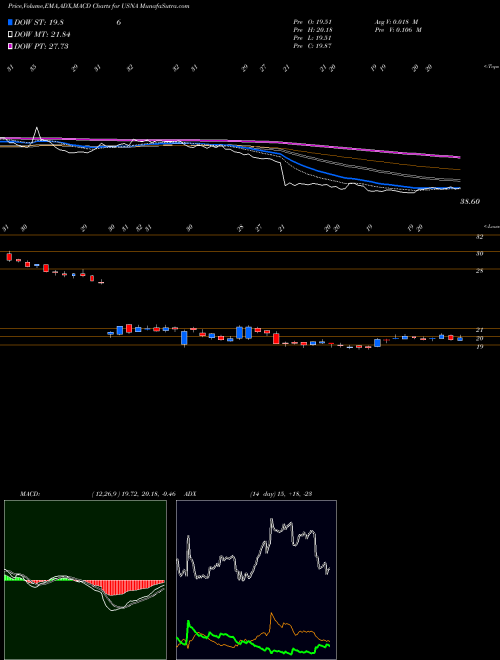This screenshot has width=500, height=660.
Task: Click the number 6 beside DOW ST
Action: (x=119, y=23)
